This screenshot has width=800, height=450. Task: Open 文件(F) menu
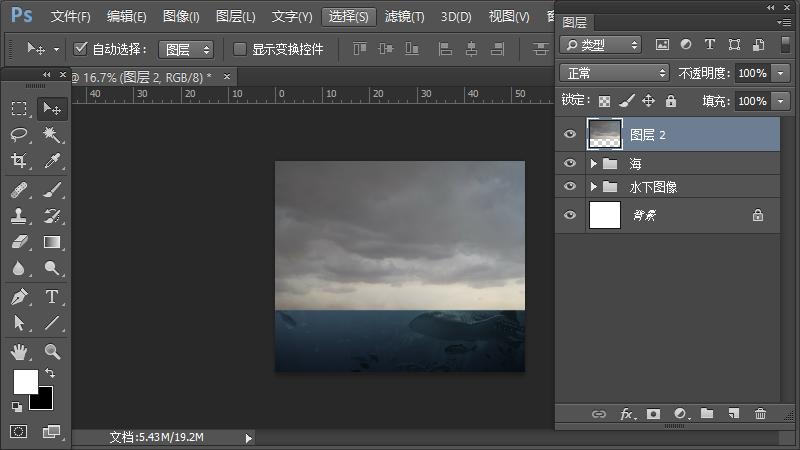click(x=70, y=17)
